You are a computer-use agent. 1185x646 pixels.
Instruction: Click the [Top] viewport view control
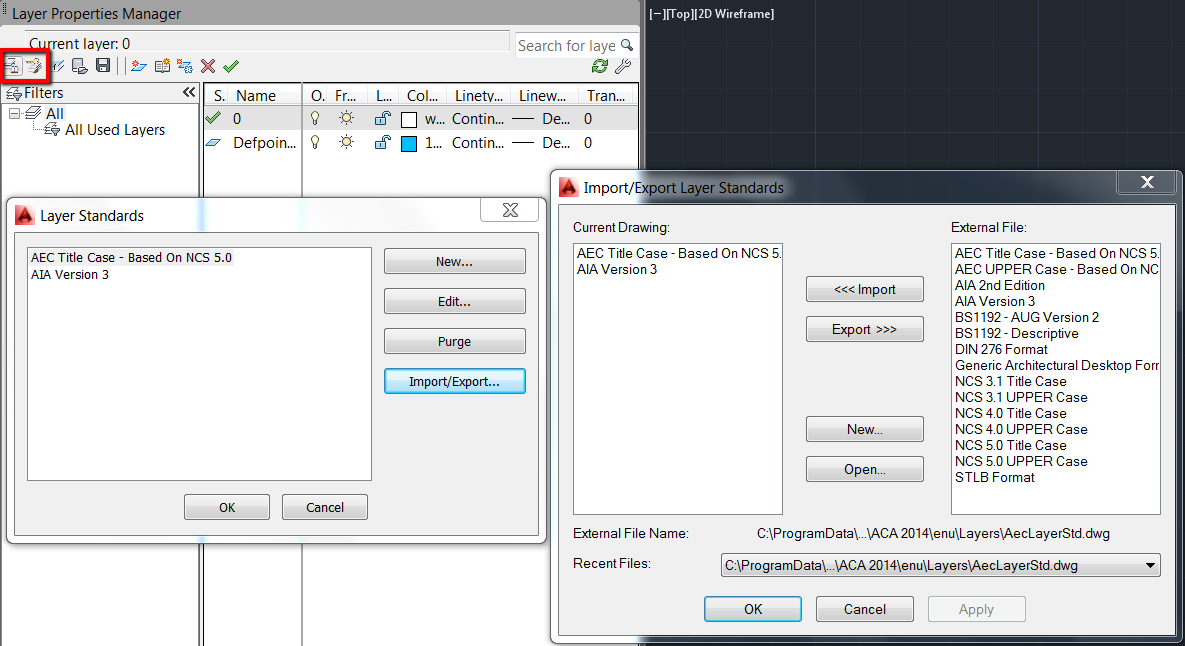[679, 14]
